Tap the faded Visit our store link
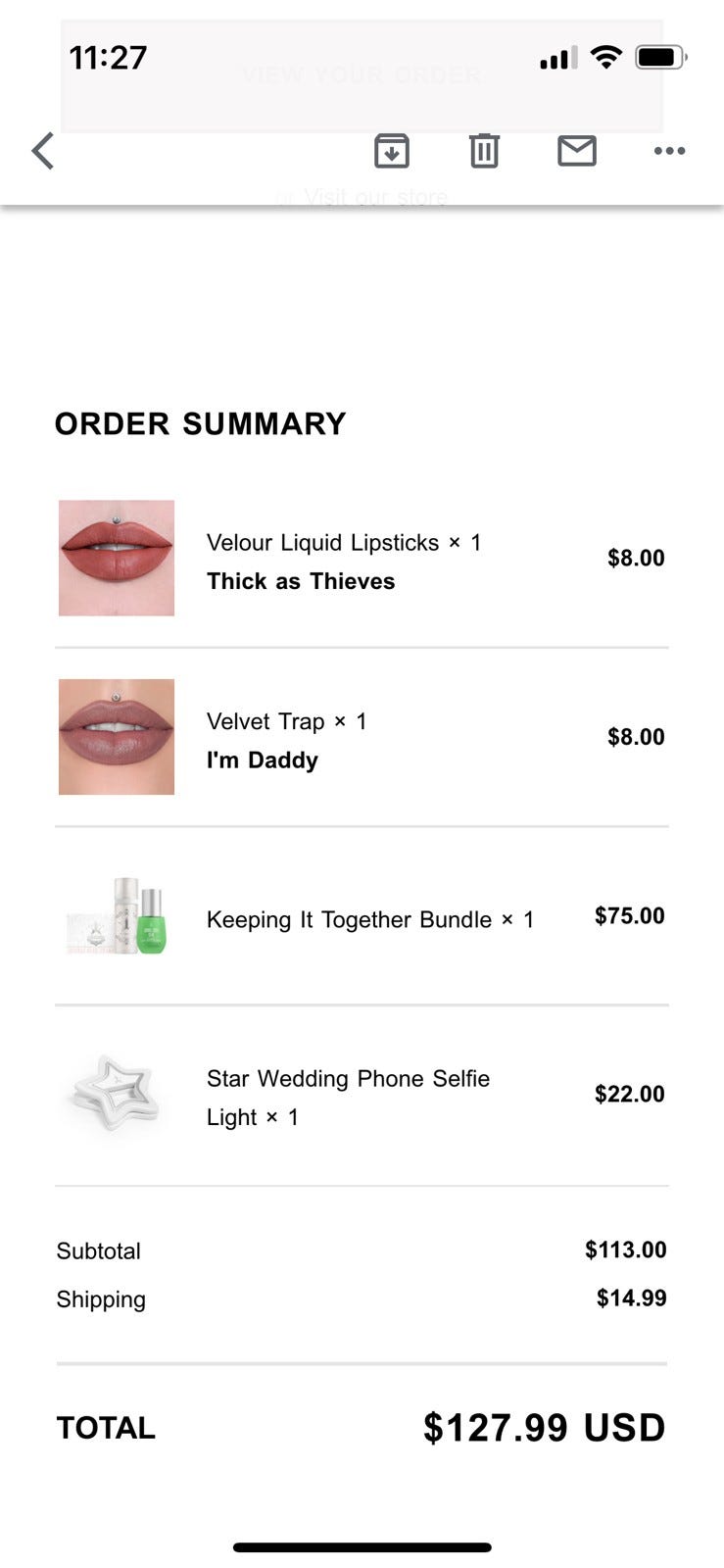This screenshot has height=1568, width=724. click(x=374, y=198)
